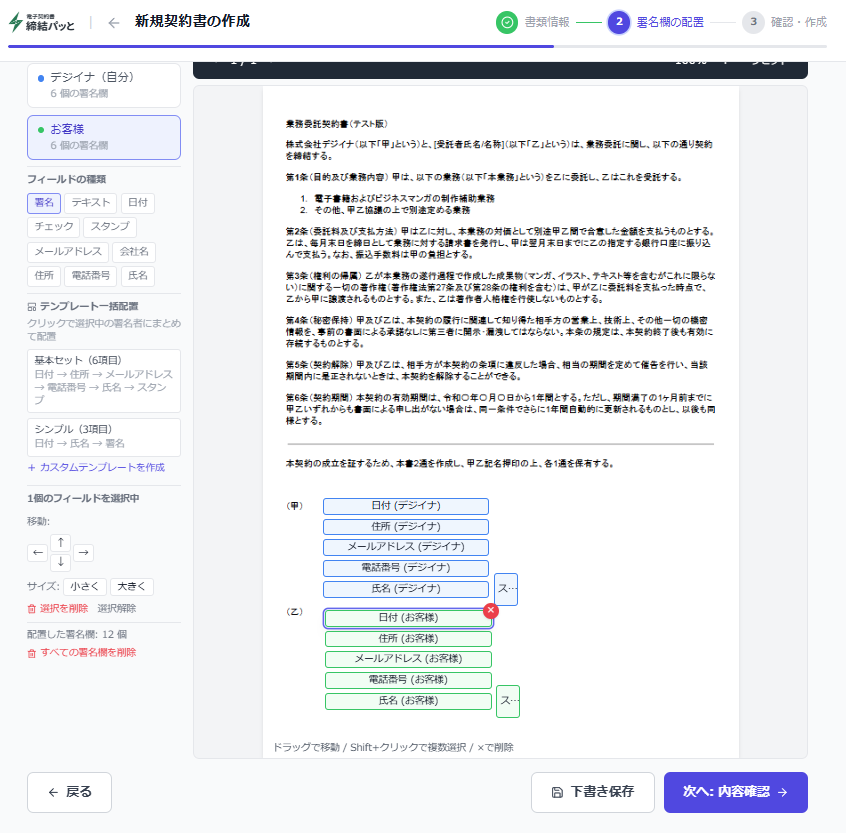The height and width of the screenshot is (833, 846).
Task: Apply the シンプル（3項目） template
Action: (x=104, y=435)
